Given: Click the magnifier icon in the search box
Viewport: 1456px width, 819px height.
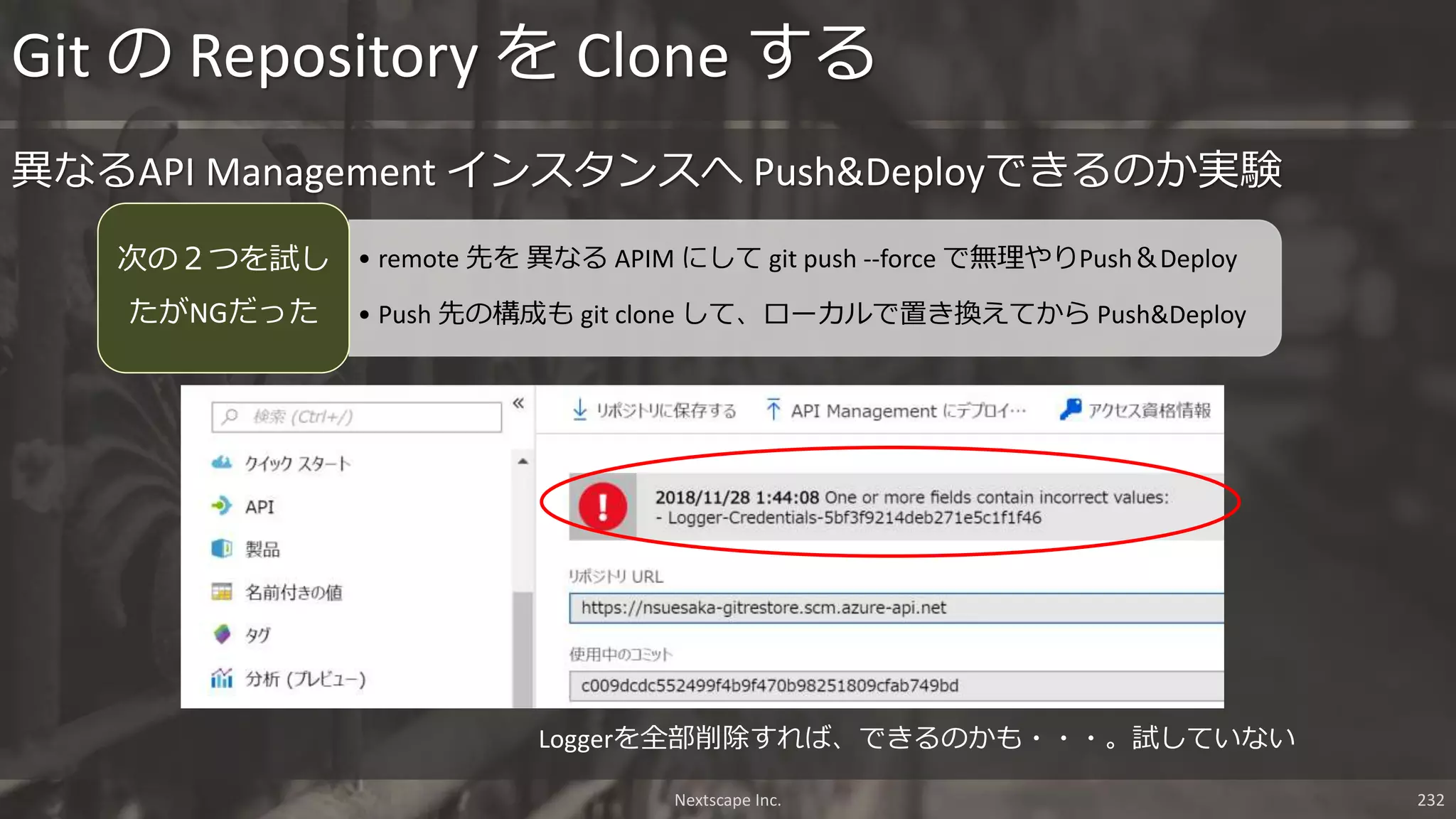Looking at the screenshot, I should tap(230, 417).
